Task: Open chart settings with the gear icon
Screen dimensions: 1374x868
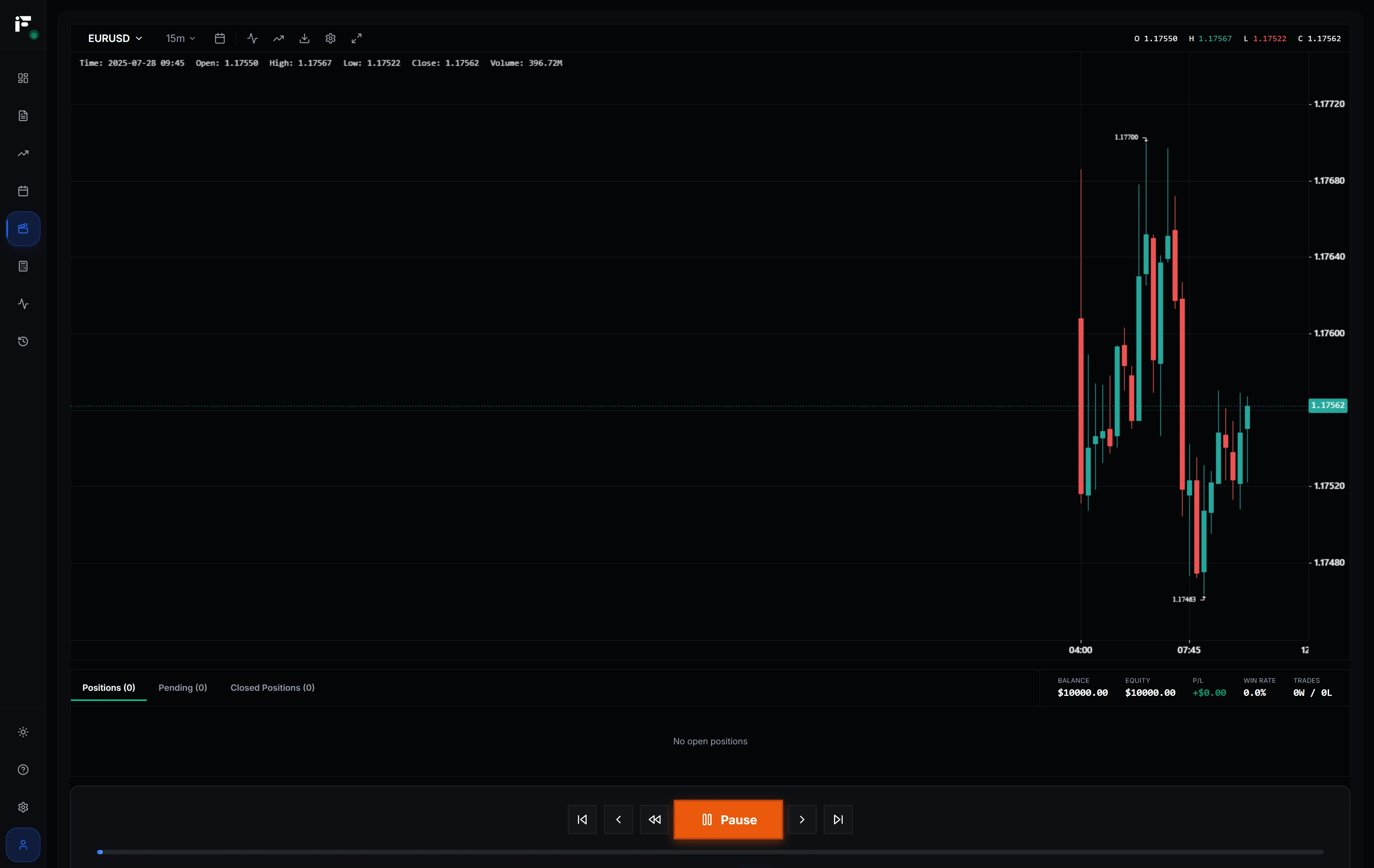Action: tap(330, 38)
